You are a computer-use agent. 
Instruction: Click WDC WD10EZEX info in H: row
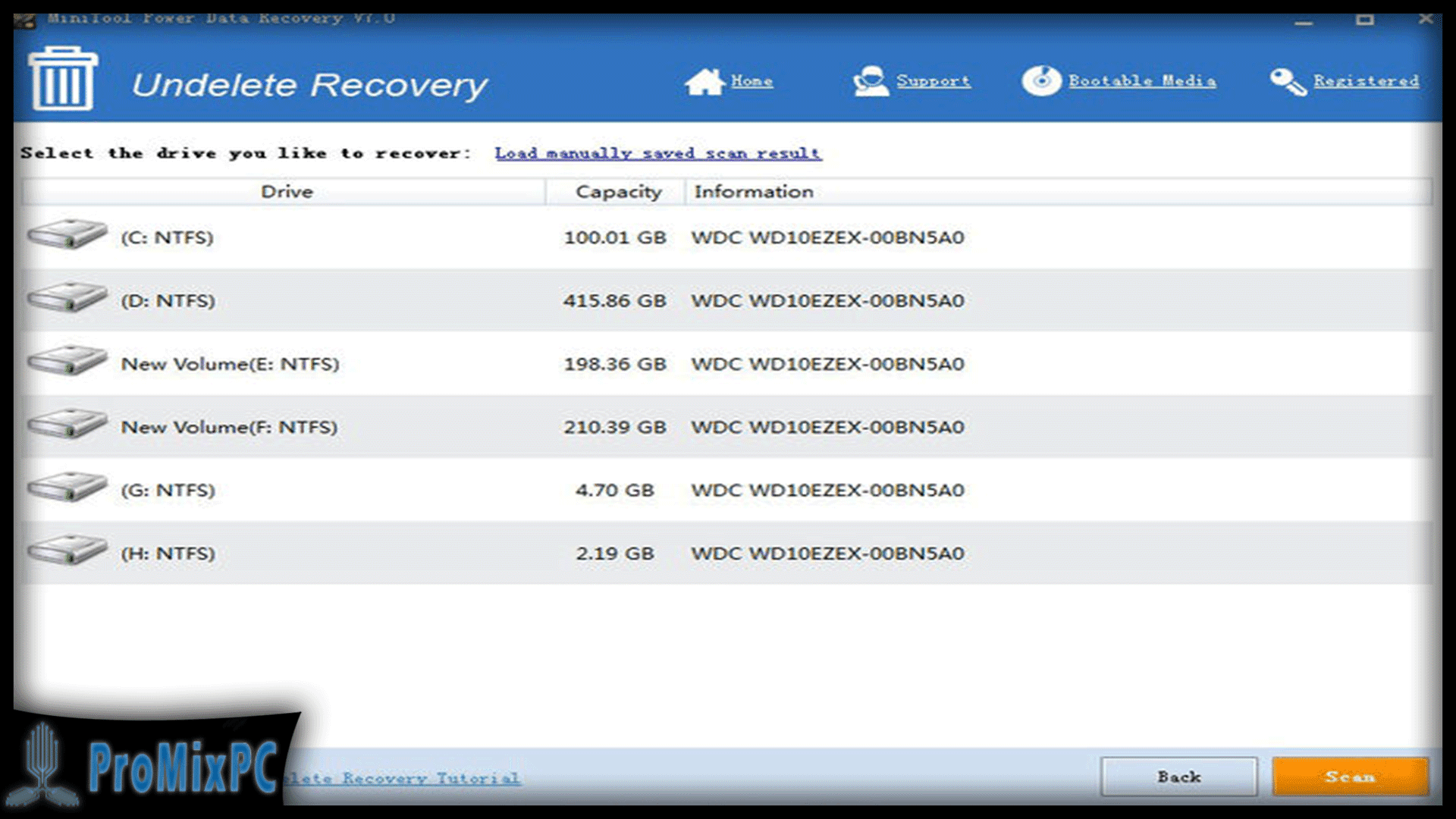[x=827, y=553]
